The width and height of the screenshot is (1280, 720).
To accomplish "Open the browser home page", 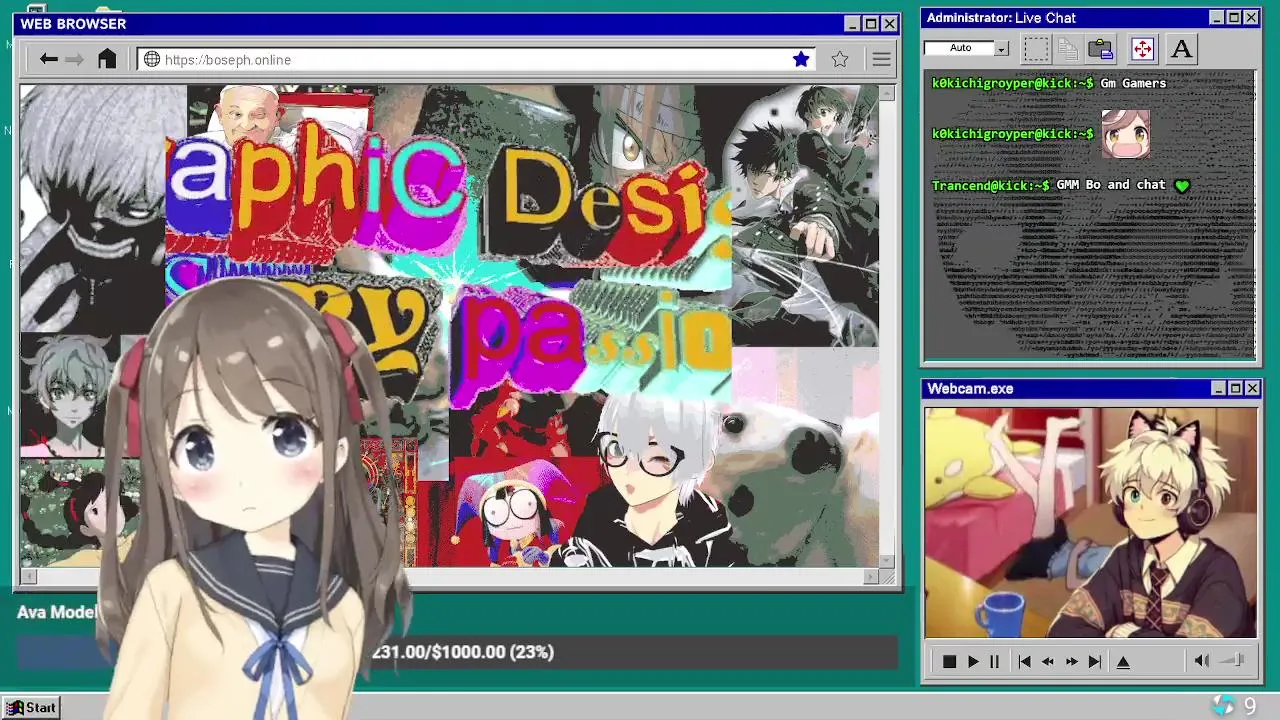I will (107, 59).
